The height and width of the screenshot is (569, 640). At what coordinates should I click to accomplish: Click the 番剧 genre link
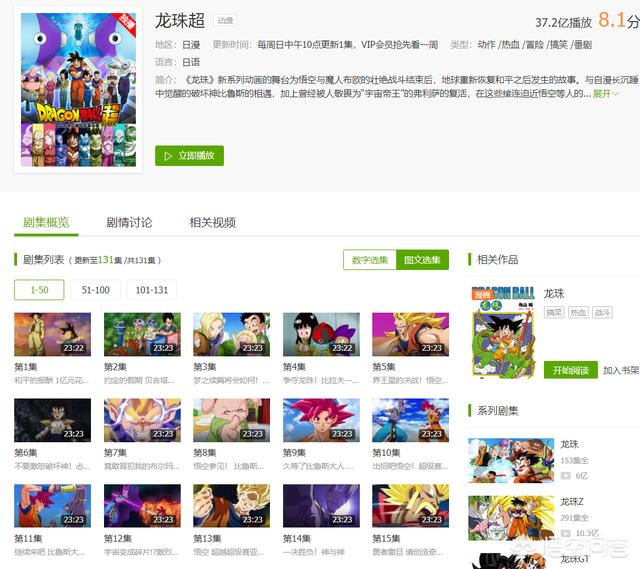(583, 45)
